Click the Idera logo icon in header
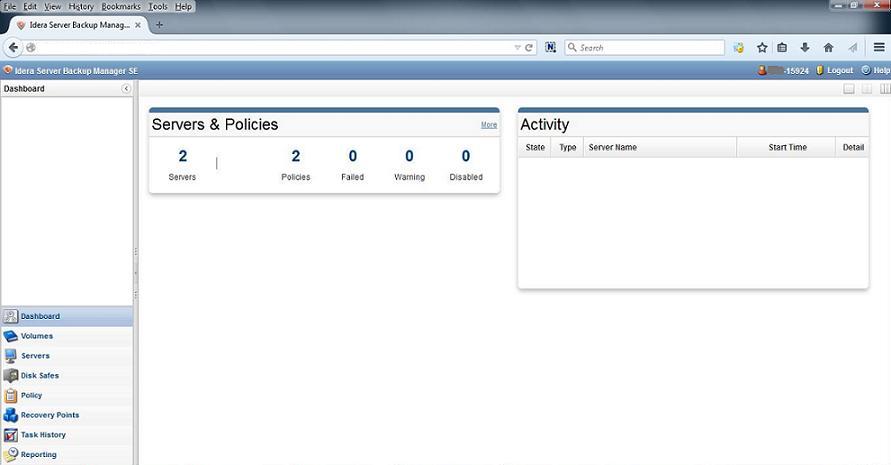The height and width of the screenshot is (465, 891). (8, 70)
